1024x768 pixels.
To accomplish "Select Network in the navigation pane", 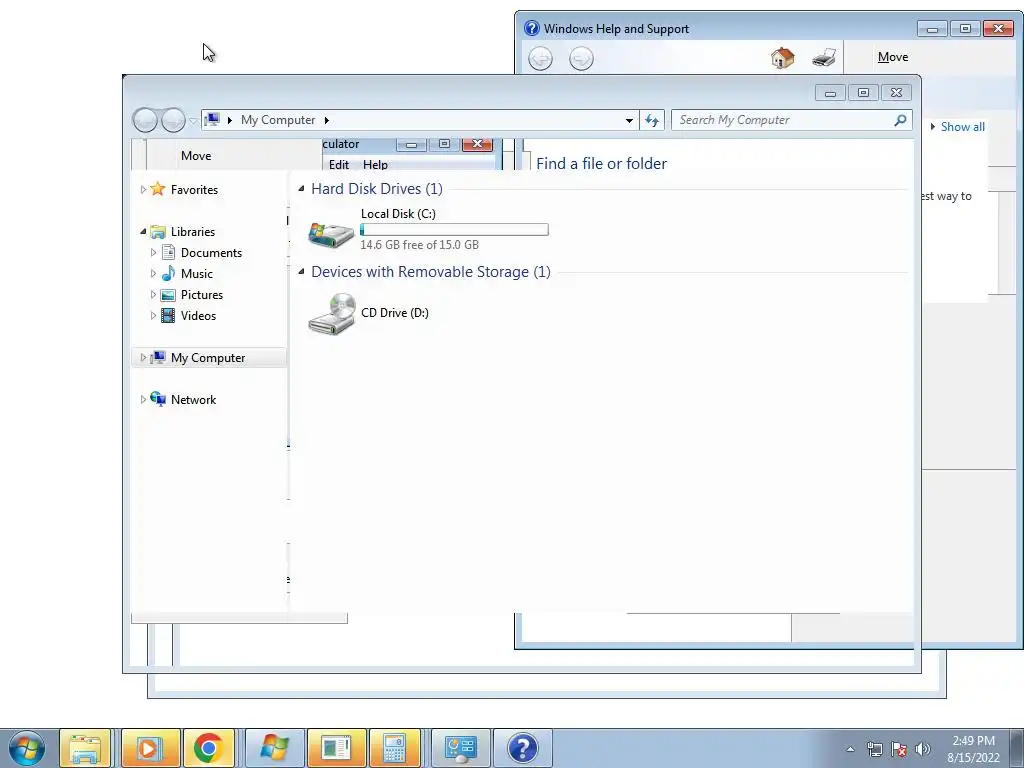I will click(193, 399).
